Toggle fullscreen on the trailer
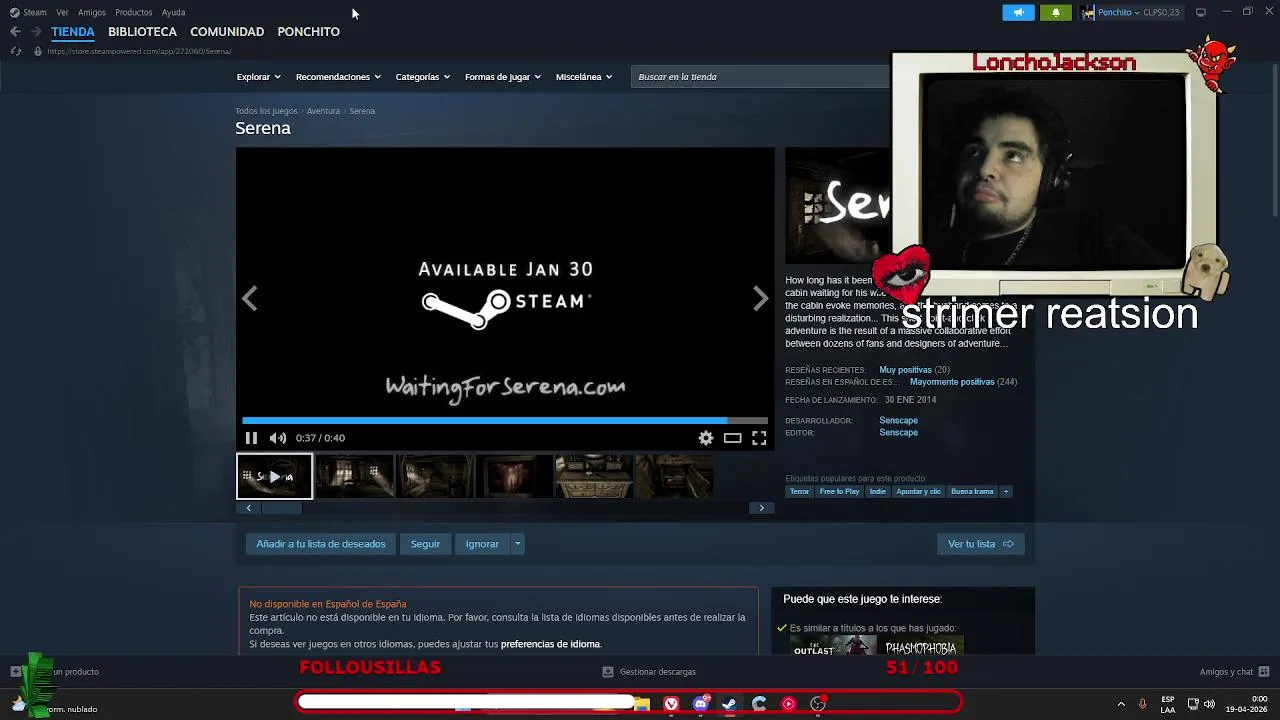The height and width of the screenshot is (720, 1280). click(759, 438)
